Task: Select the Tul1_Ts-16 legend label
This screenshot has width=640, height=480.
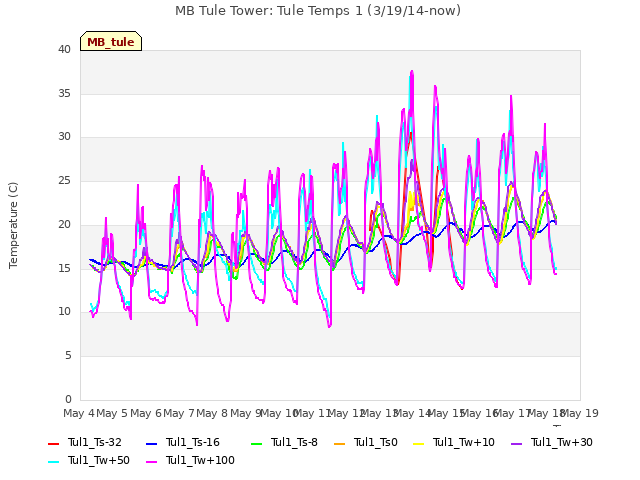Action: click(193, 442)
